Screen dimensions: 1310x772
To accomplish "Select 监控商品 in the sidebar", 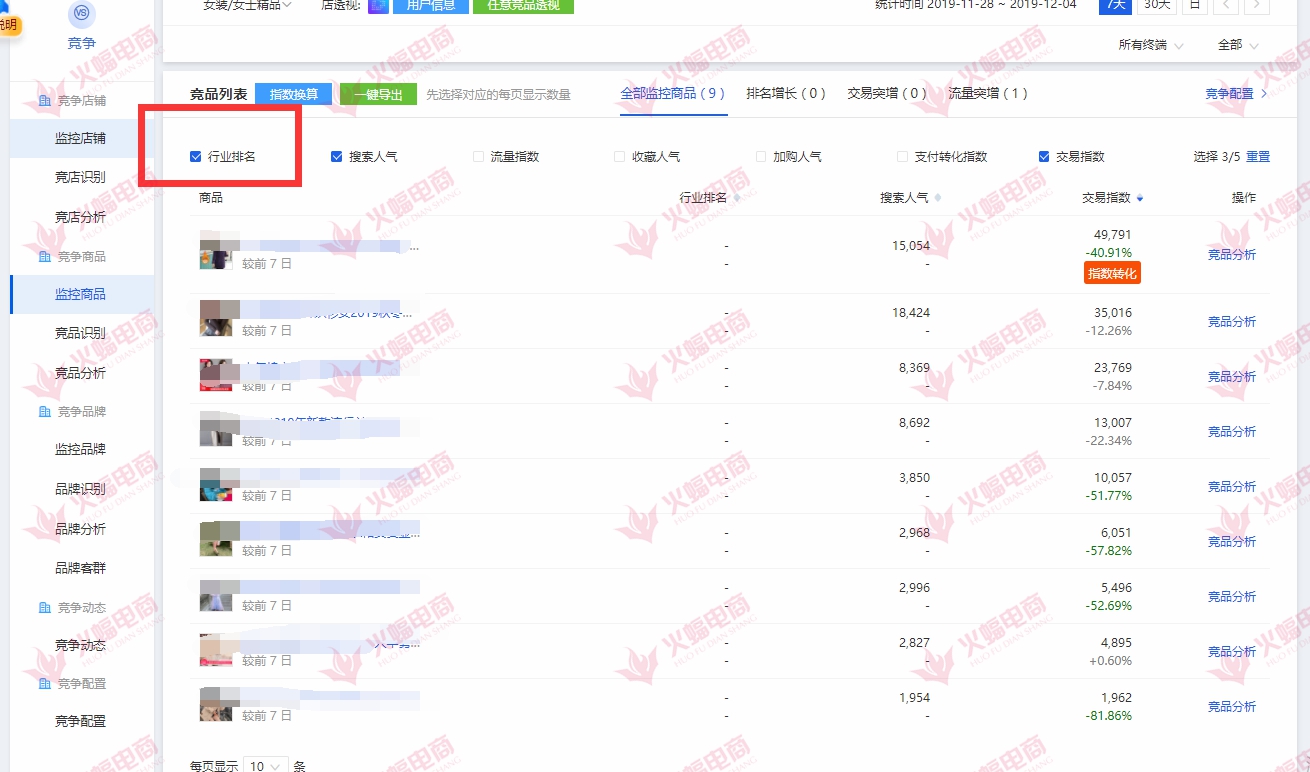I will coord(80,295).
